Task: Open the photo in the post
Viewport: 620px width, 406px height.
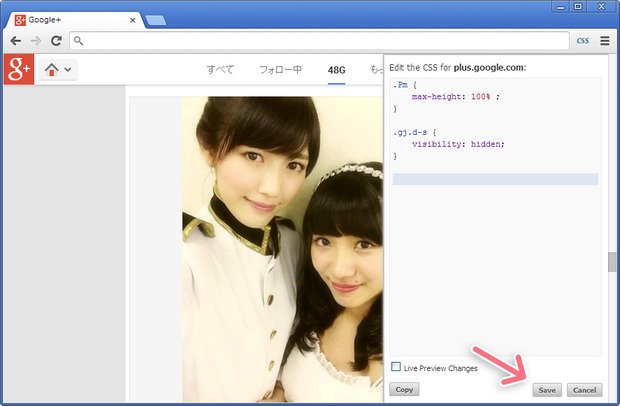Action: 282,249
